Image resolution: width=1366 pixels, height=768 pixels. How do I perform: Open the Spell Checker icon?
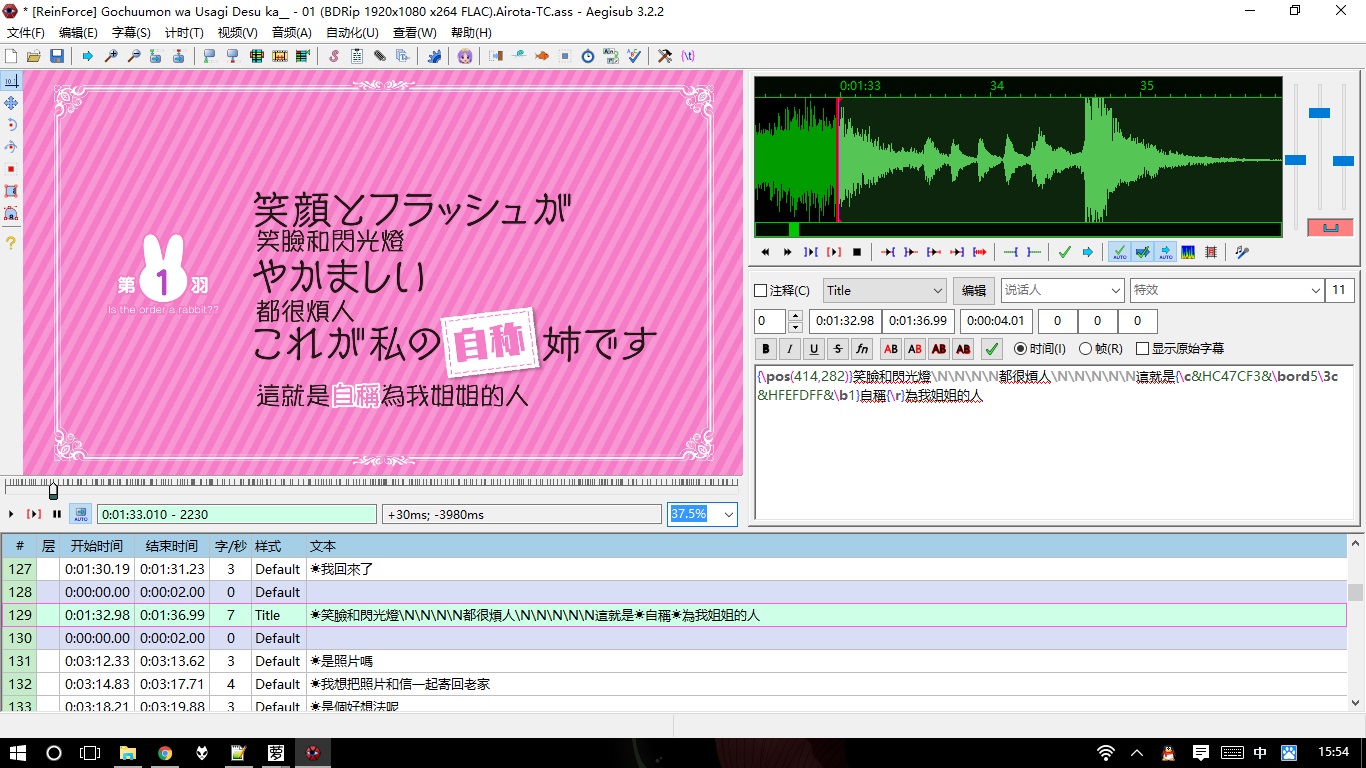click(x=634, y=56)
